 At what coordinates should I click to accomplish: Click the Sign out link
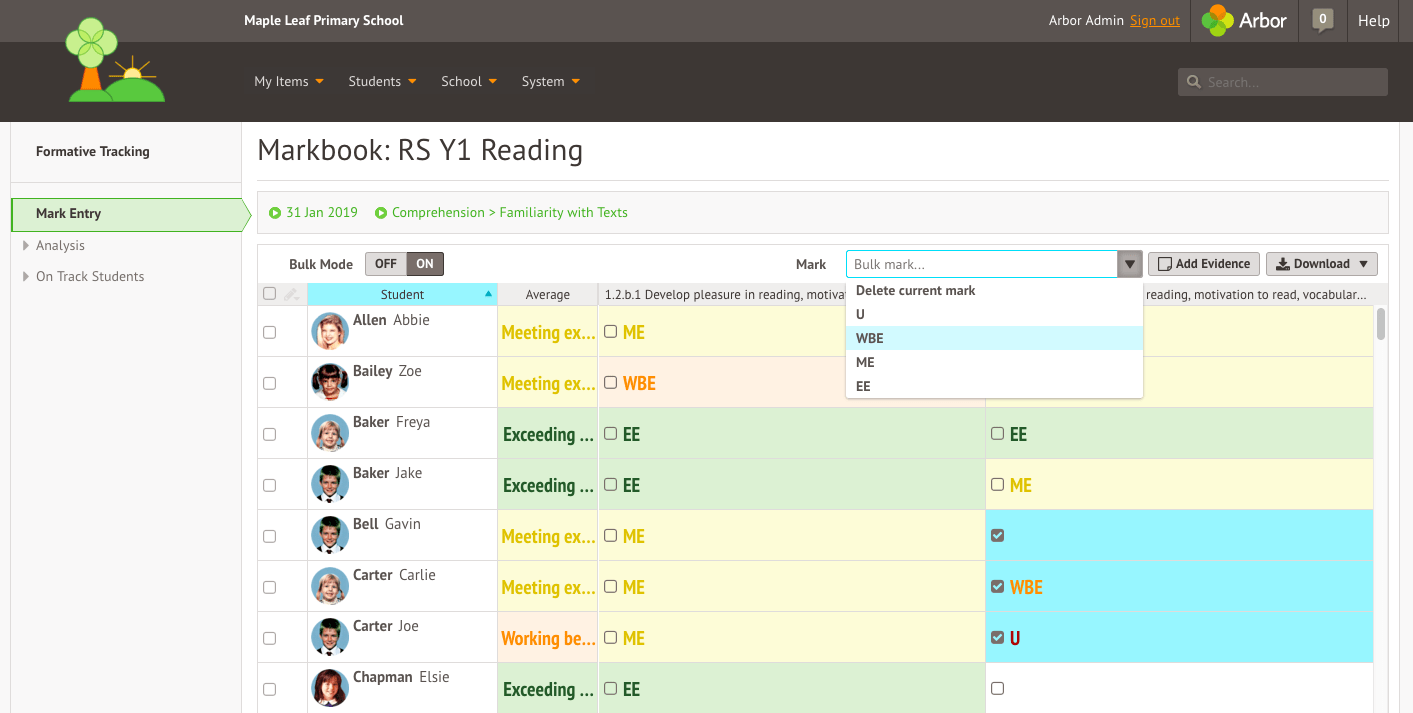1155,20
